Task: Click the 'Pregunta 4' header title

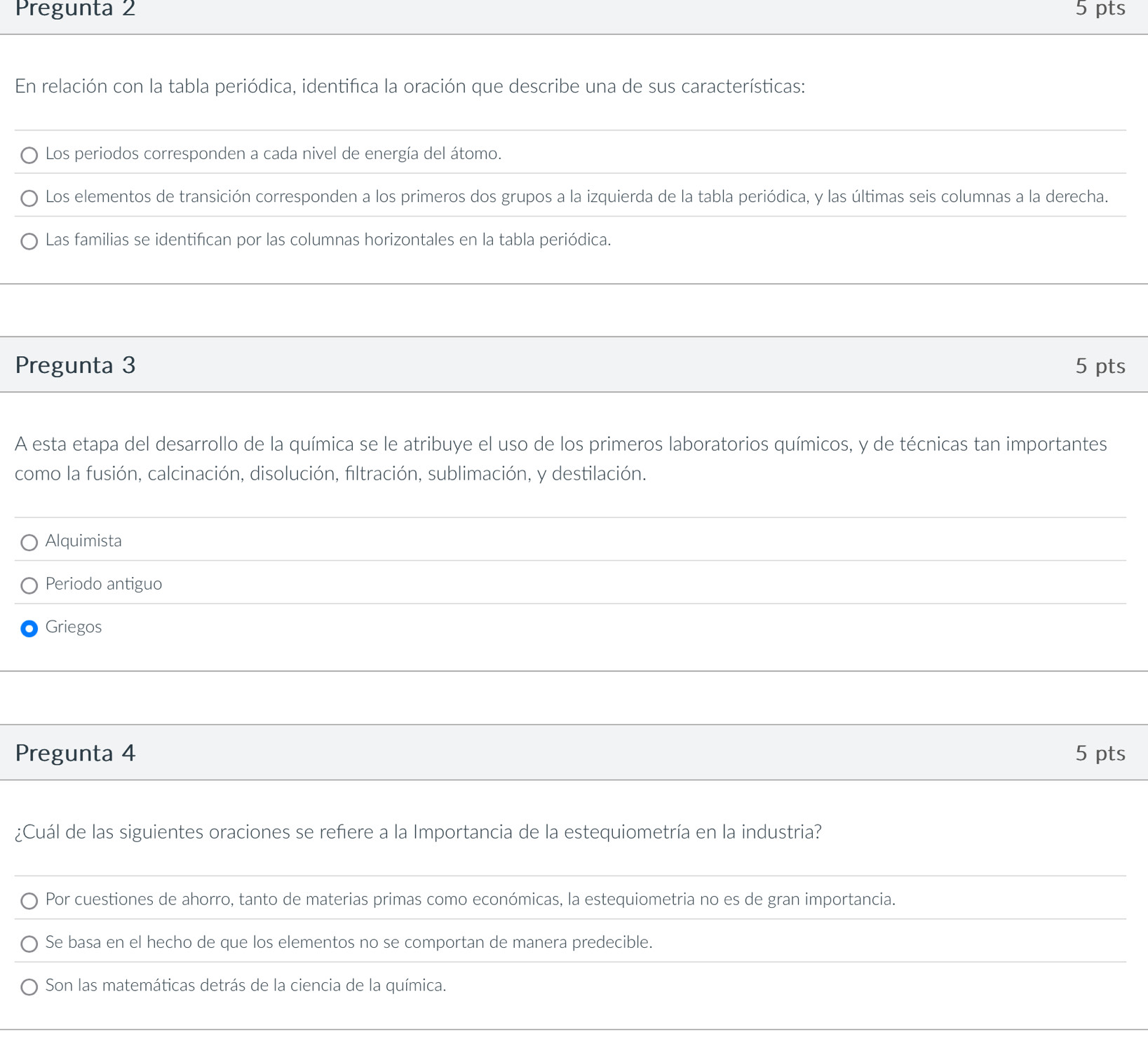Action: click(x=75, y=753)
